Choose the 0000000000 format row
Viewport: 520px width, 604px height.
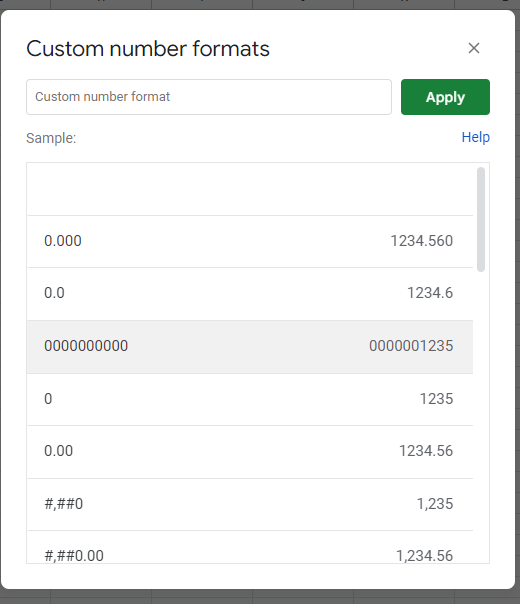tap(250, 347)
